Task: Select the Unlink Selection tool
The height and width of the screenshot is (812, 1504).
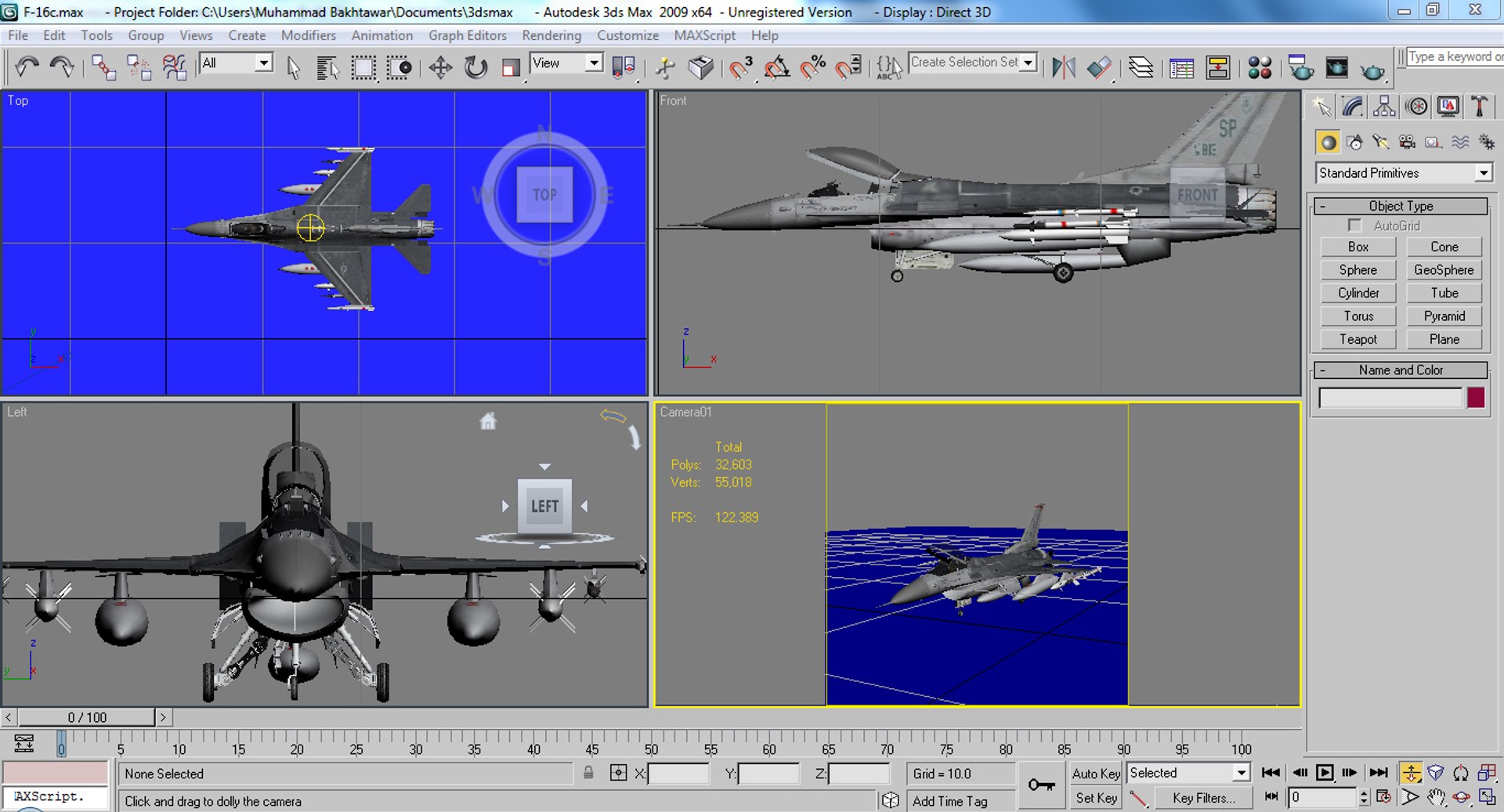Action: coord(139,67)
